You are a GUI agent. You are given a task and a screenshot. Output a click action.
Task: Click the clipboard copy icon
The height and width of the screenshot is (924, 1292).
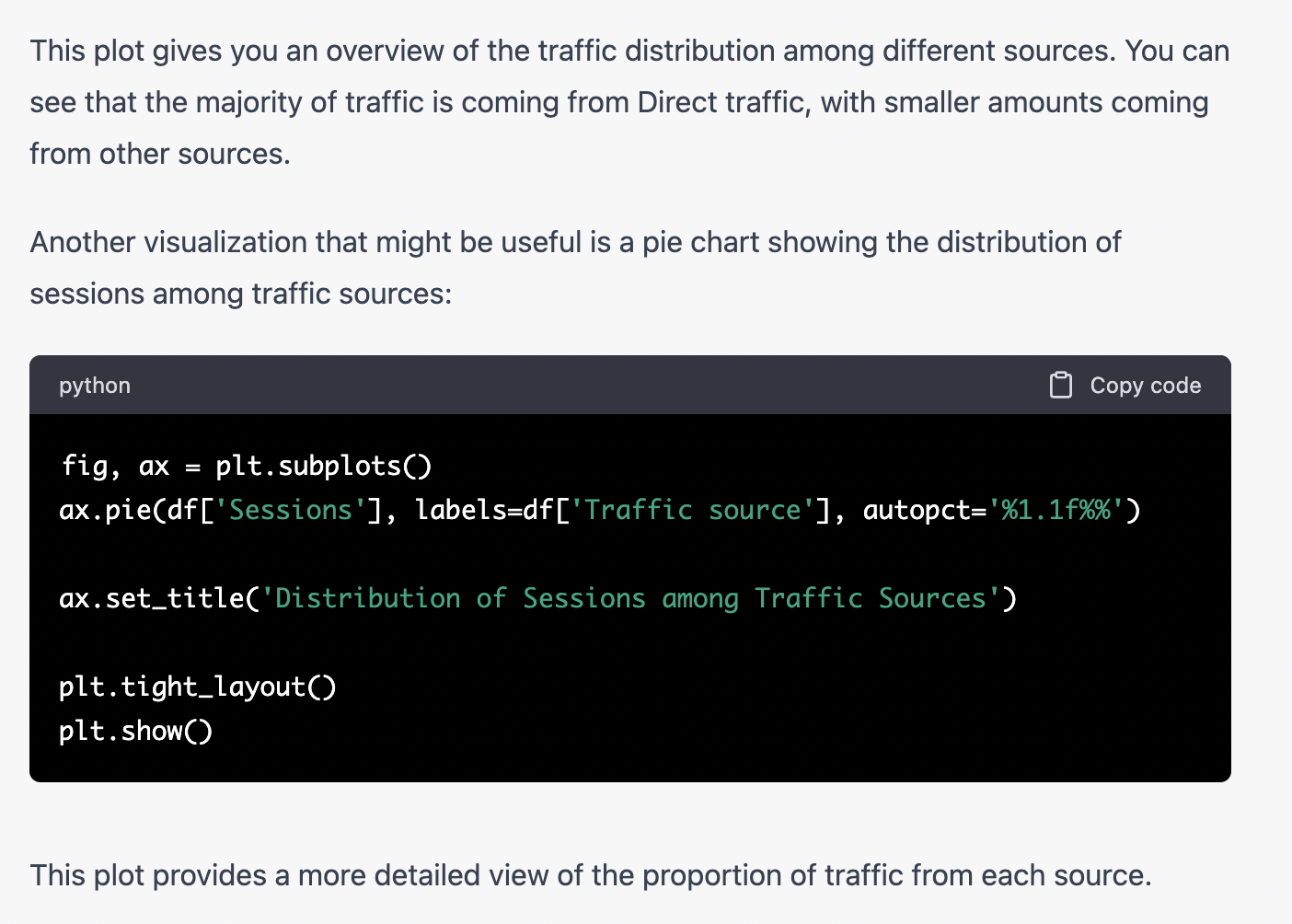click(x=1061, y=385)
